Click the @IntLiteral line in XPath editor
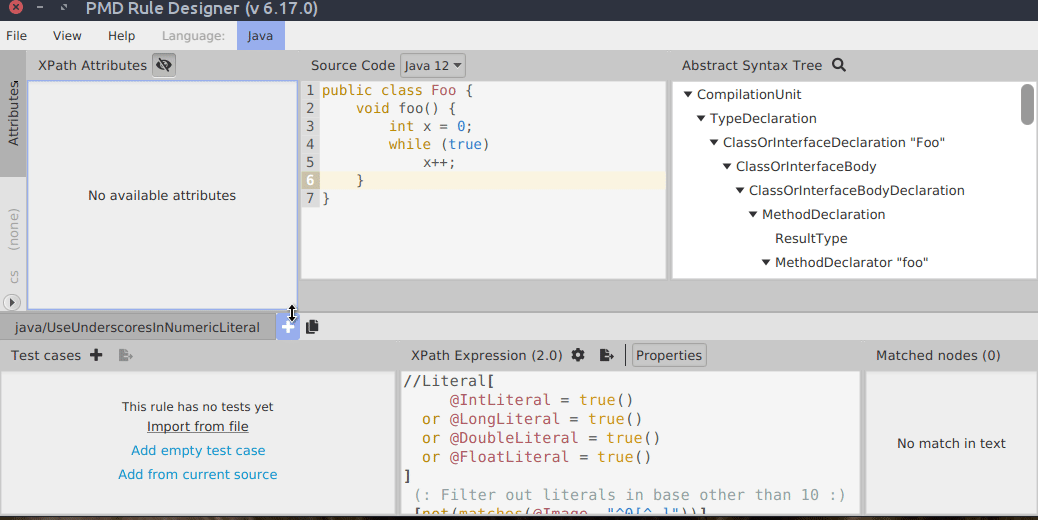The image size is (1038, 520). click(541, 400)
